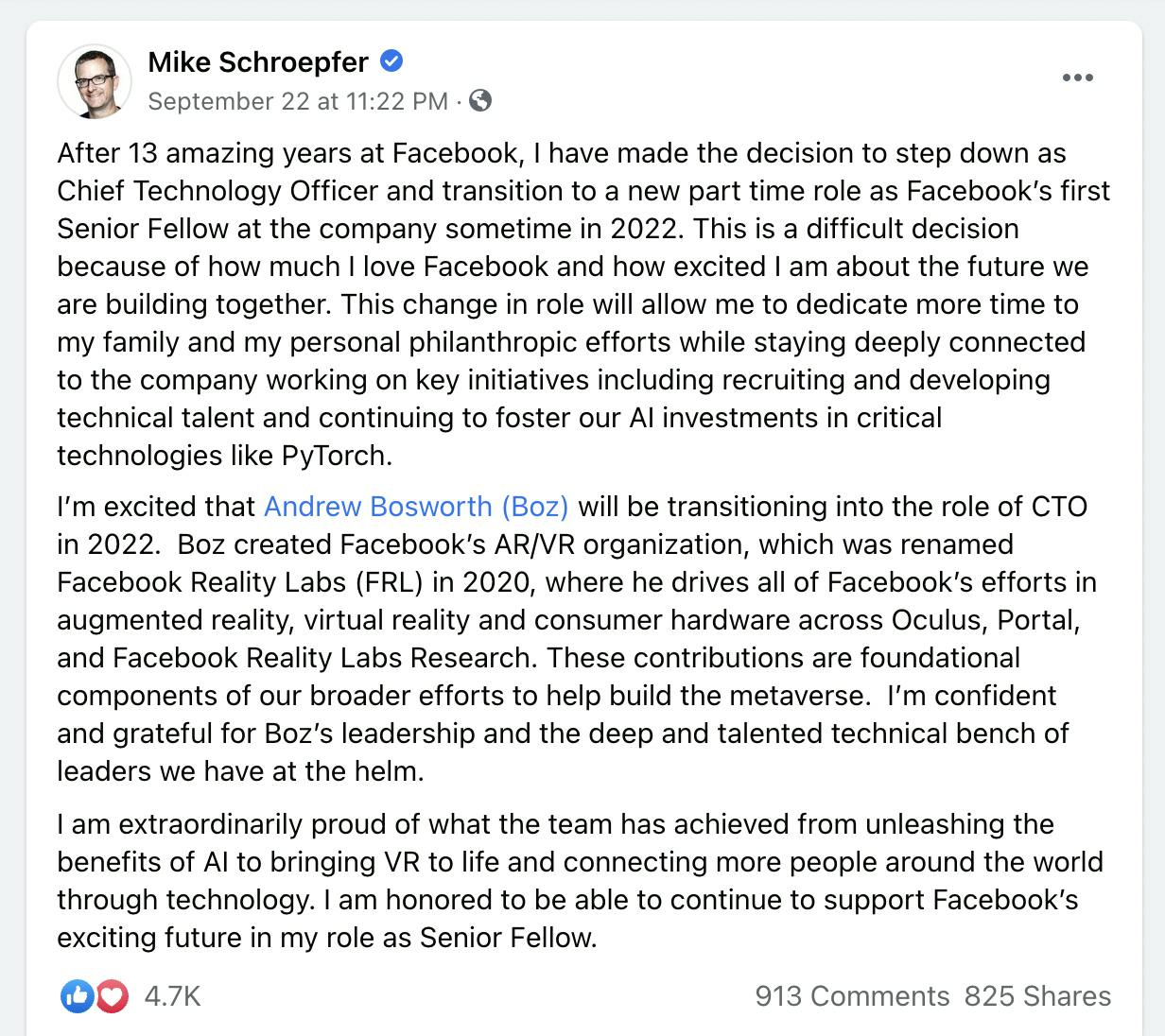Screen dimensions: 1165x1036
Task: Click the blue Like reaction icon
Action: (78, 995)
